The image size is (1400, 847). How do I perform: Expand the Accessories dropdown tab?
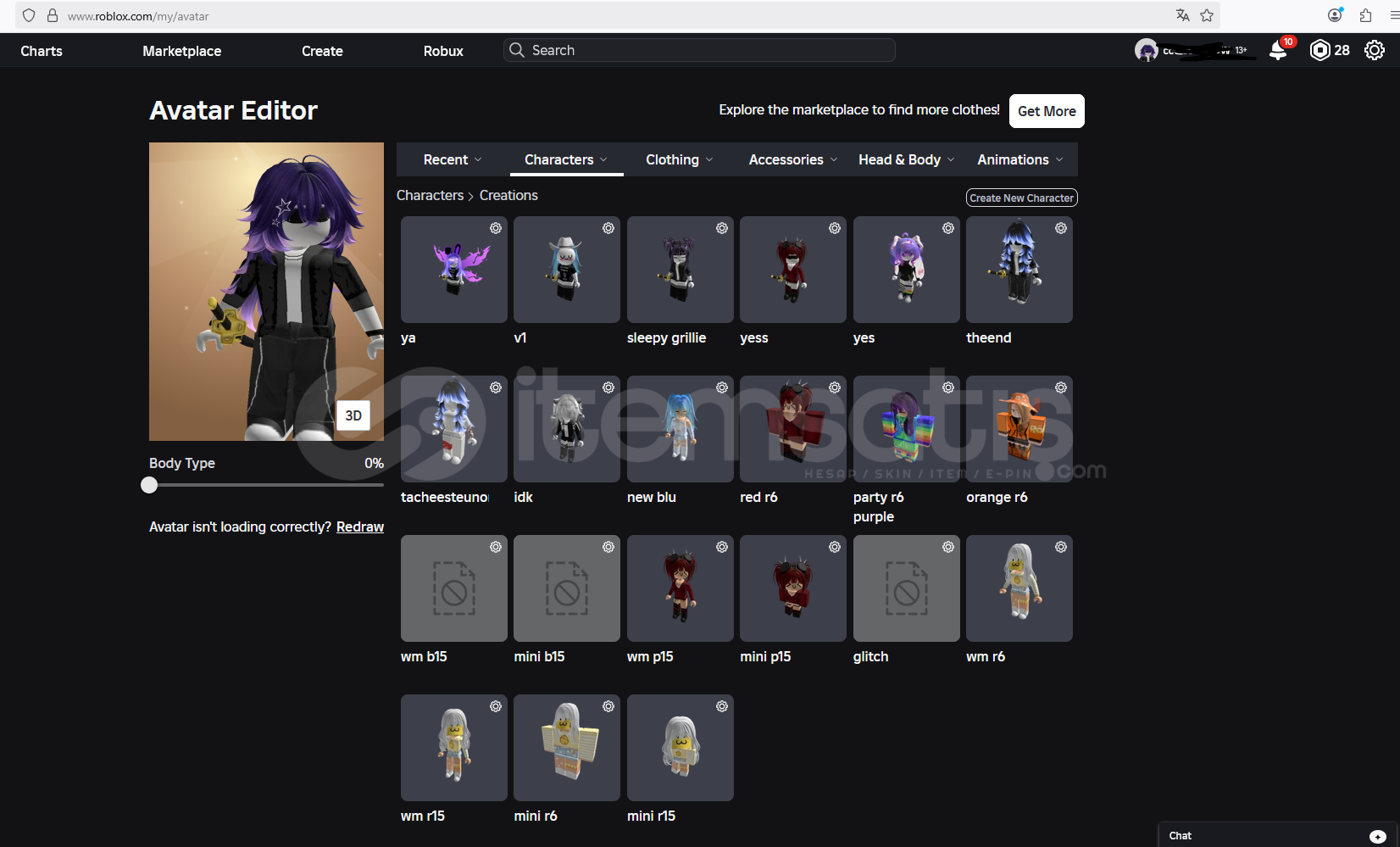(x=793, y=159)
